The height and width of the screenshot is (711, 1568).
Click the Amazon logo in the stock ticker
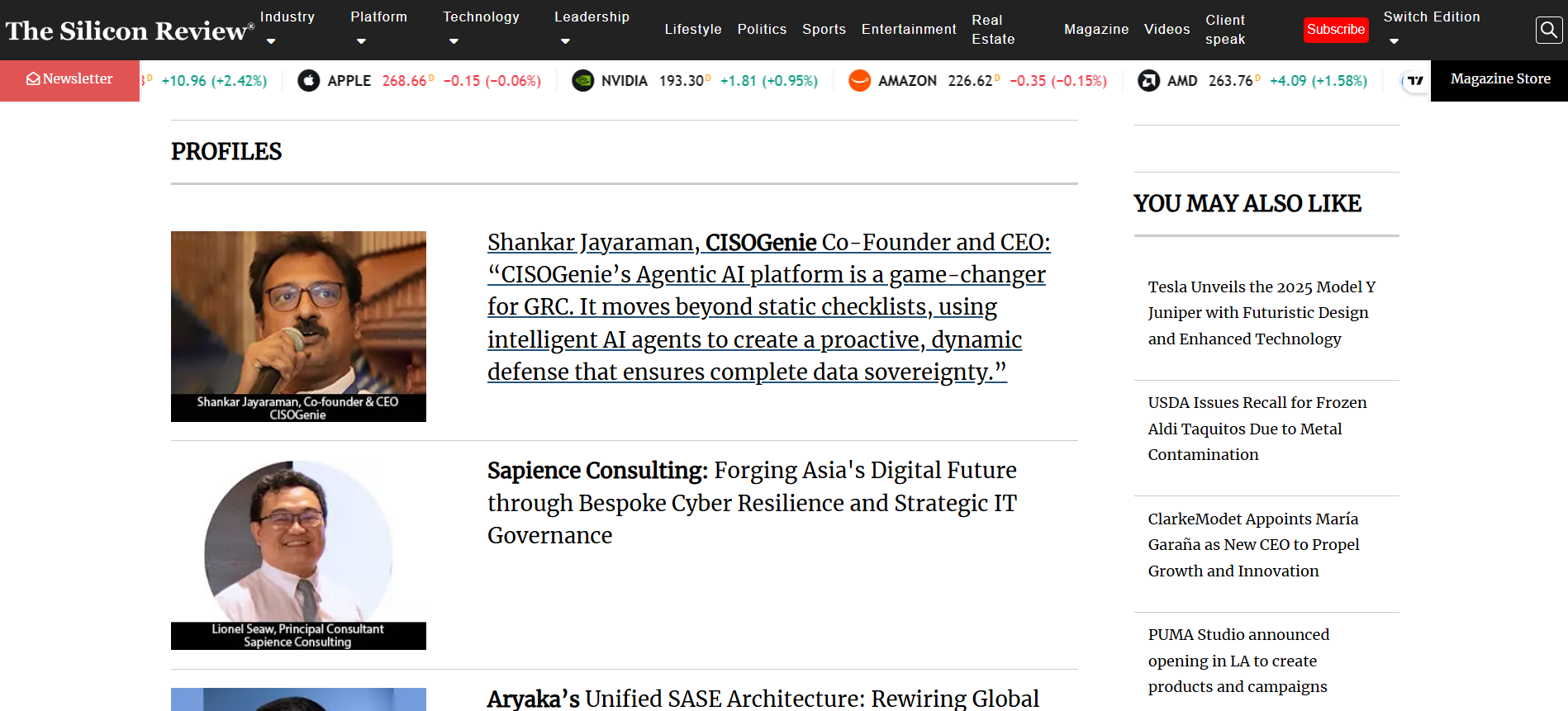coord(859,80)
